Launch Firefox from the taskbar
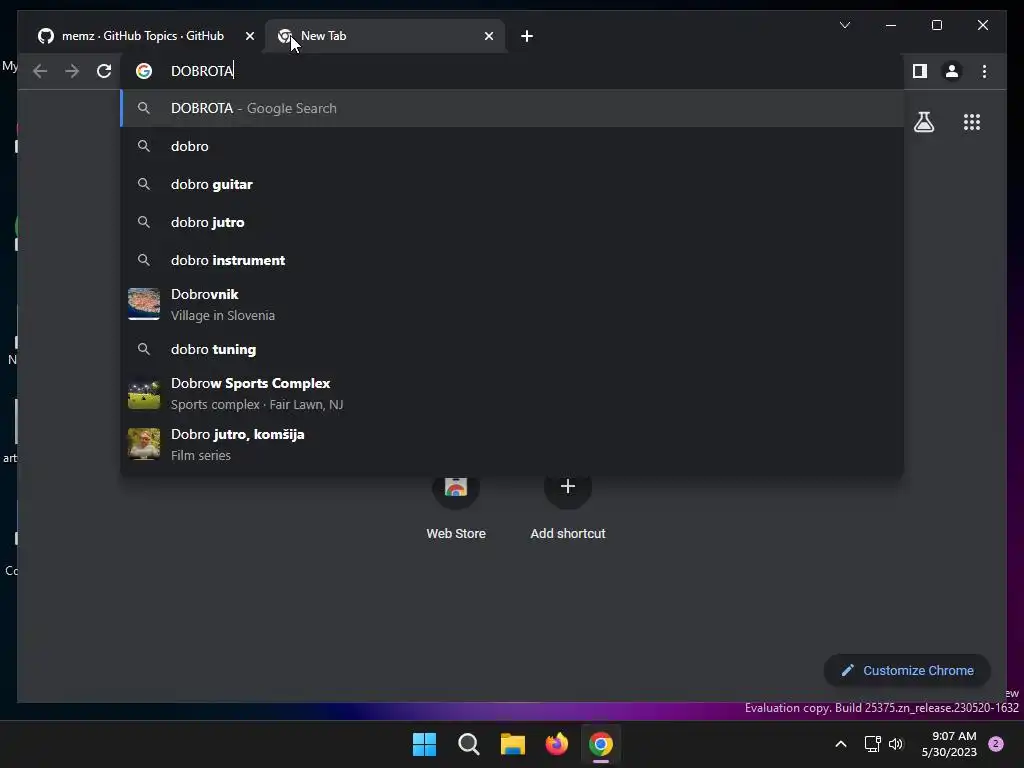 [x=556, y=744]
